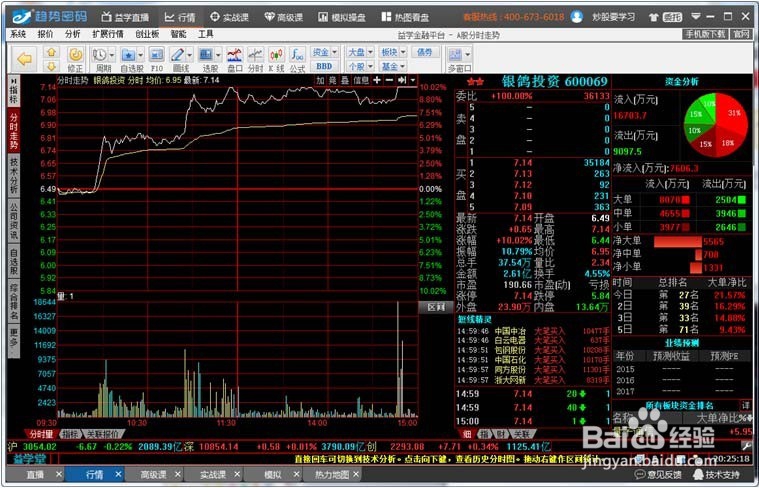
Task: Click the 多窗口 multi-window icon
Action: click(455, 55)
